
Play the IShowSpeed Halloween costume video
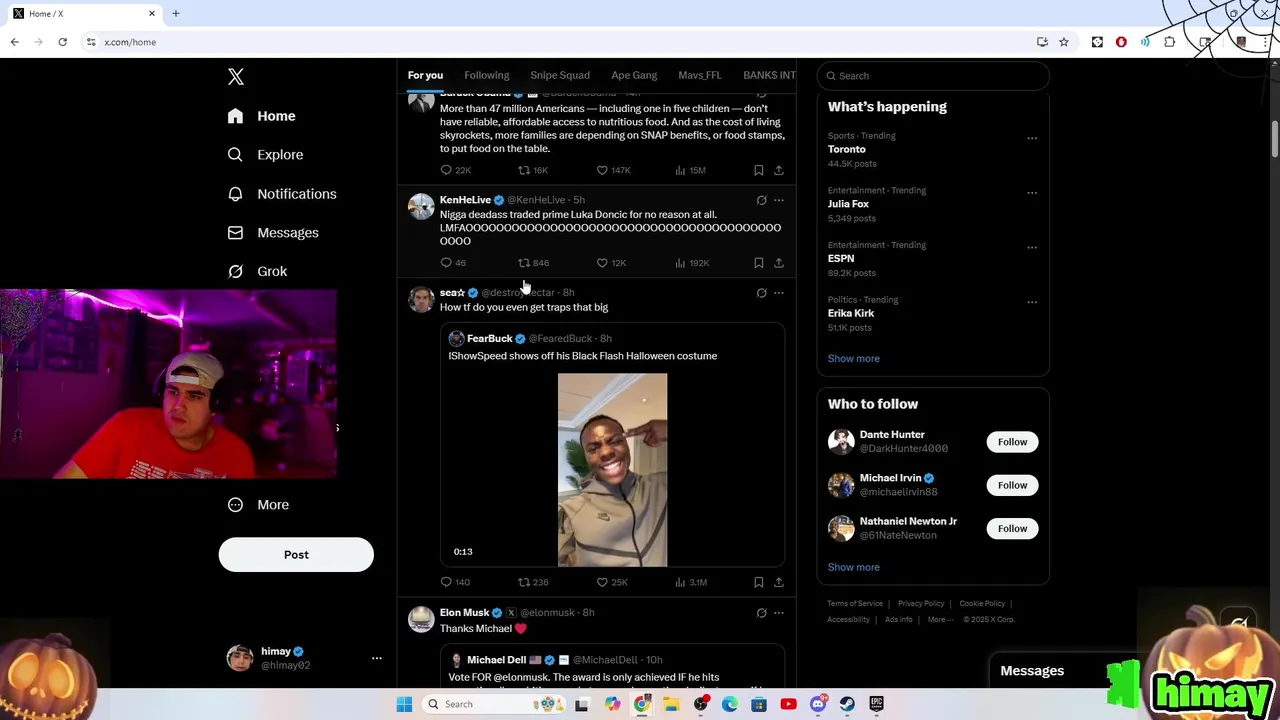(612, 470)
